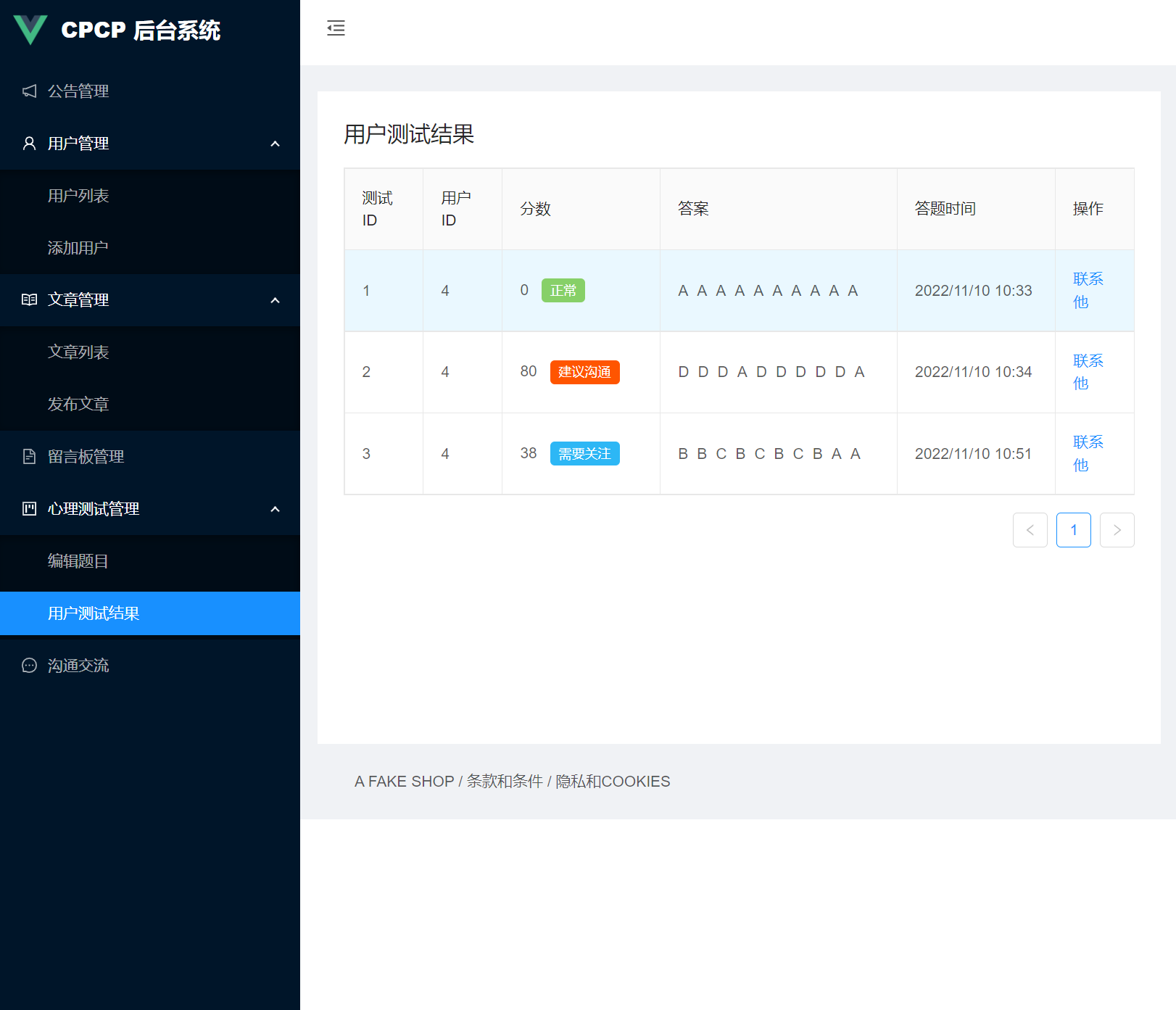Click the 公告管理 megaphone icon
This screenshot has width=1176, height=1010.
click(x=29, y=91)
